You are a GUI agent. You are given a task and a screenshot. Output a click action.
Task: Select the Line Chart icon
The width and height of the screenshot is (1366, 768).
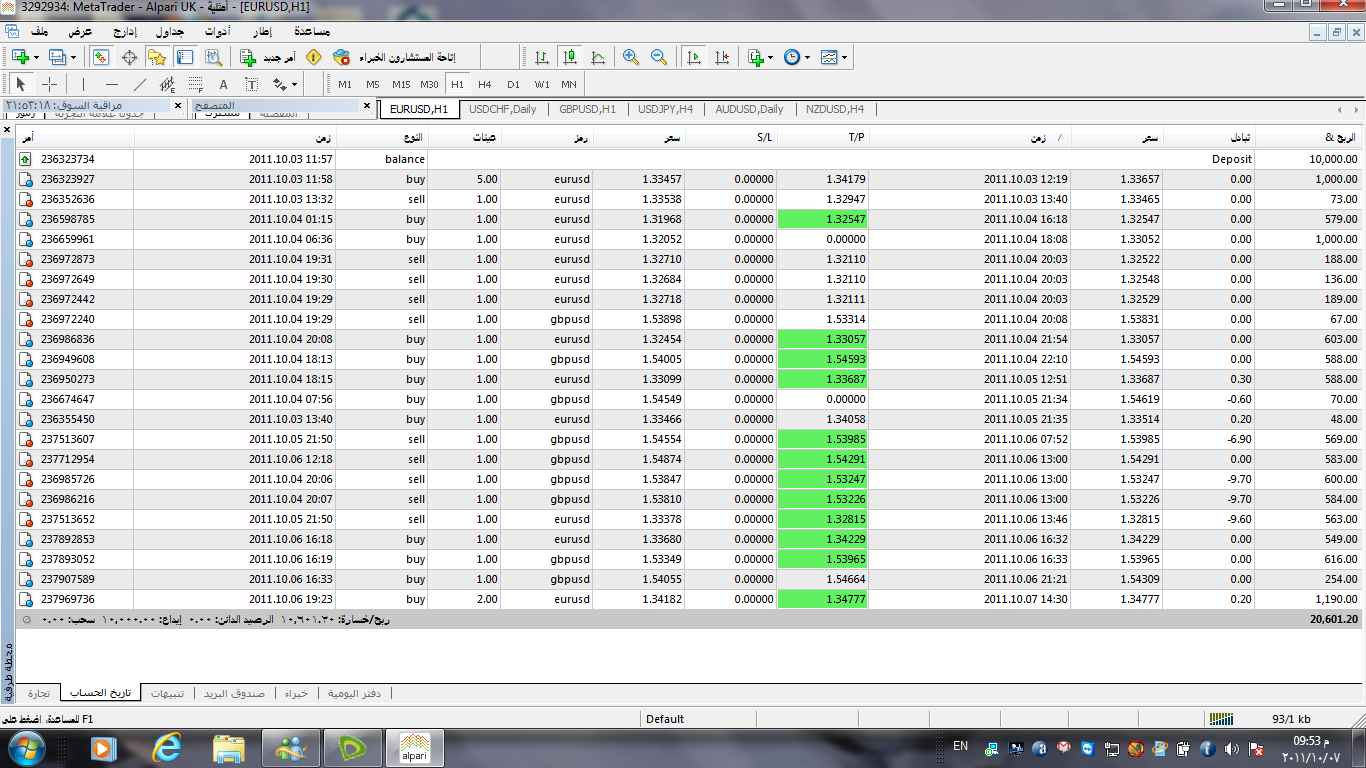click(x=597, y=57)
